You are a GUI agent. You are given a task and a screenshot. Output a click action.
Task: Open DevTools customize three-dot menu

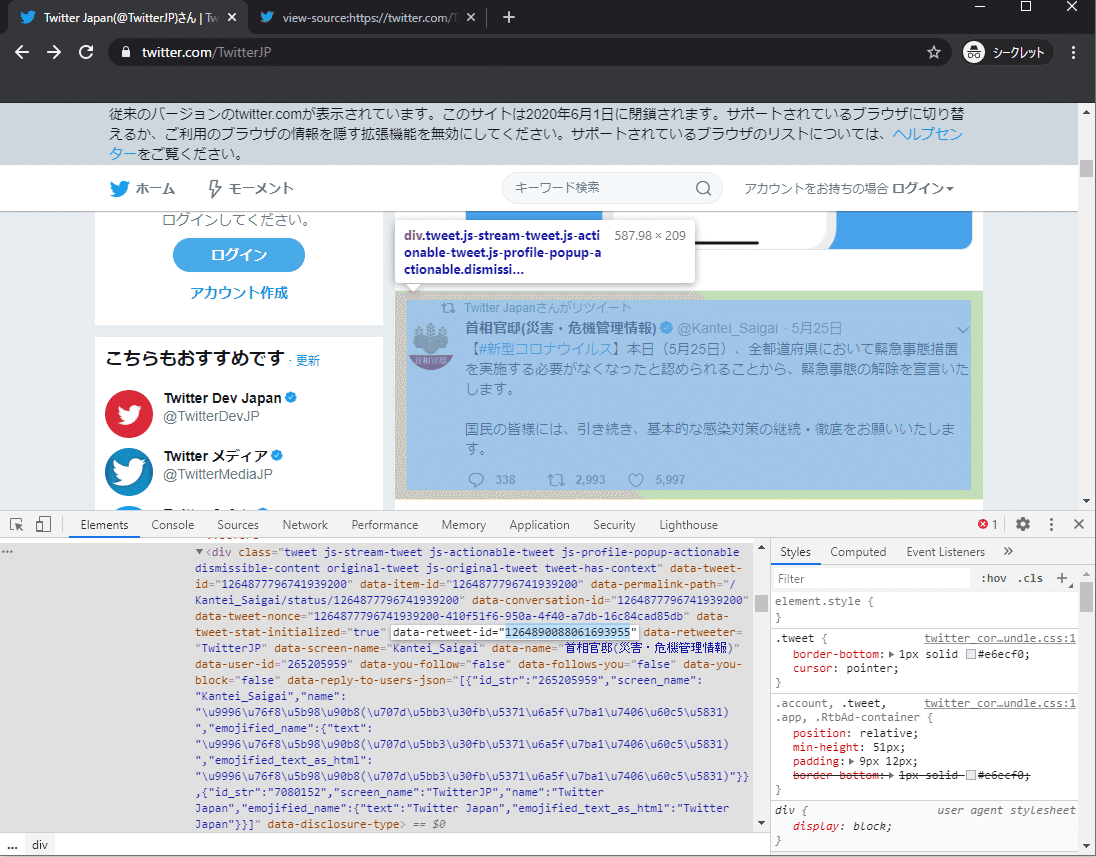point(1051,524)
